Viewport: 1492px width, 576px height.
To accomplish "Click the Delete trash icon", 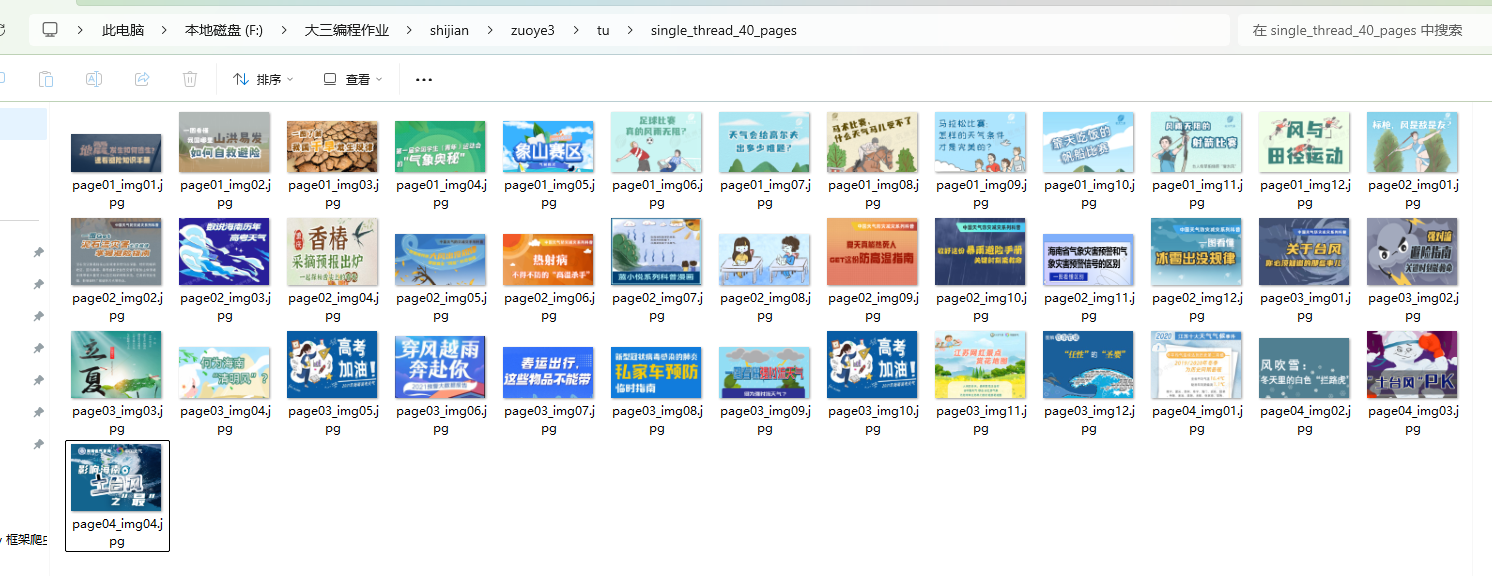I will pos(190,79).
